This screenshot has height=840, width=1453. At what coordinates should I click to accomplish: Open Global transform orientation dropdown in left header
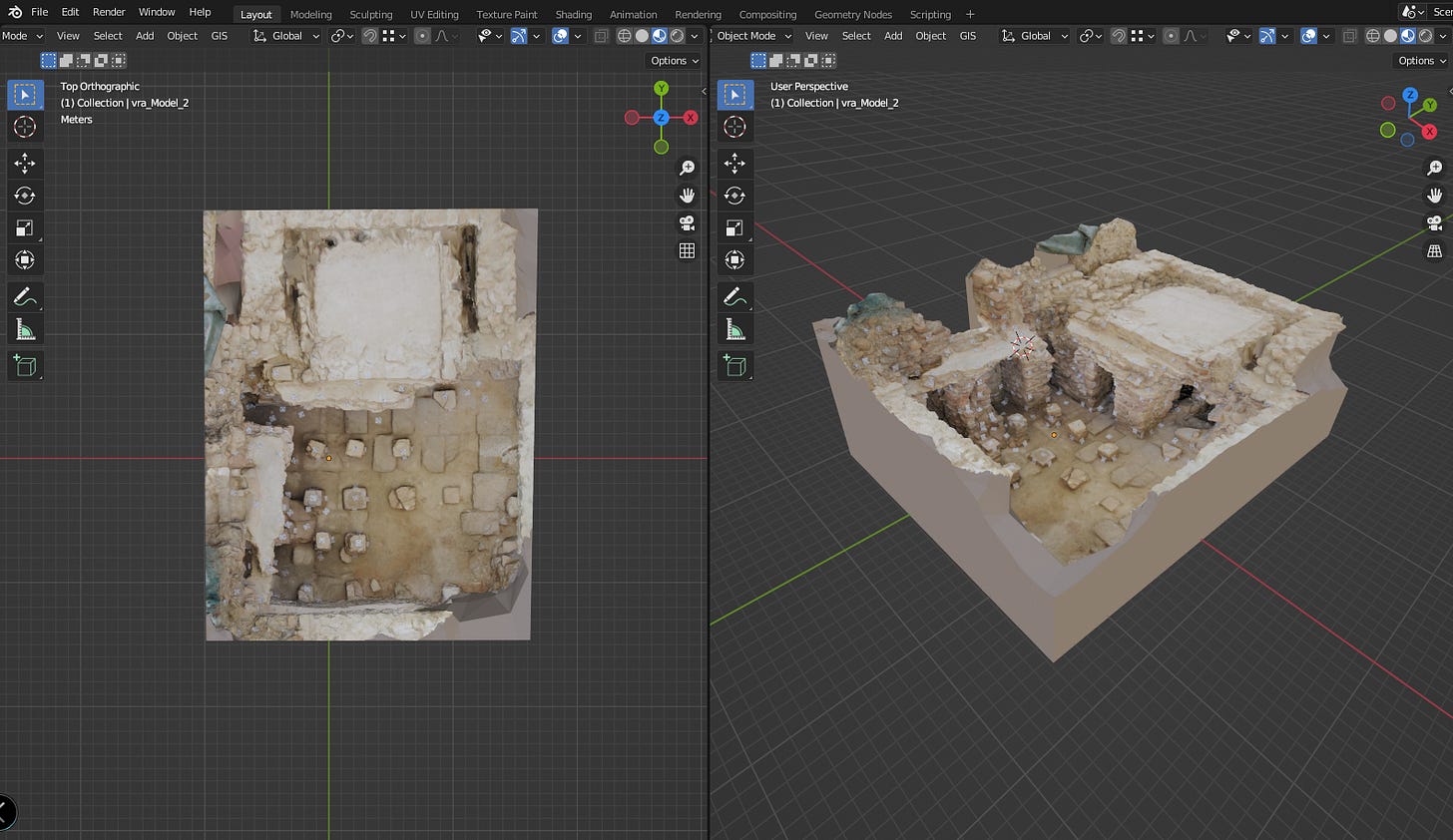(x=286, y=36)
